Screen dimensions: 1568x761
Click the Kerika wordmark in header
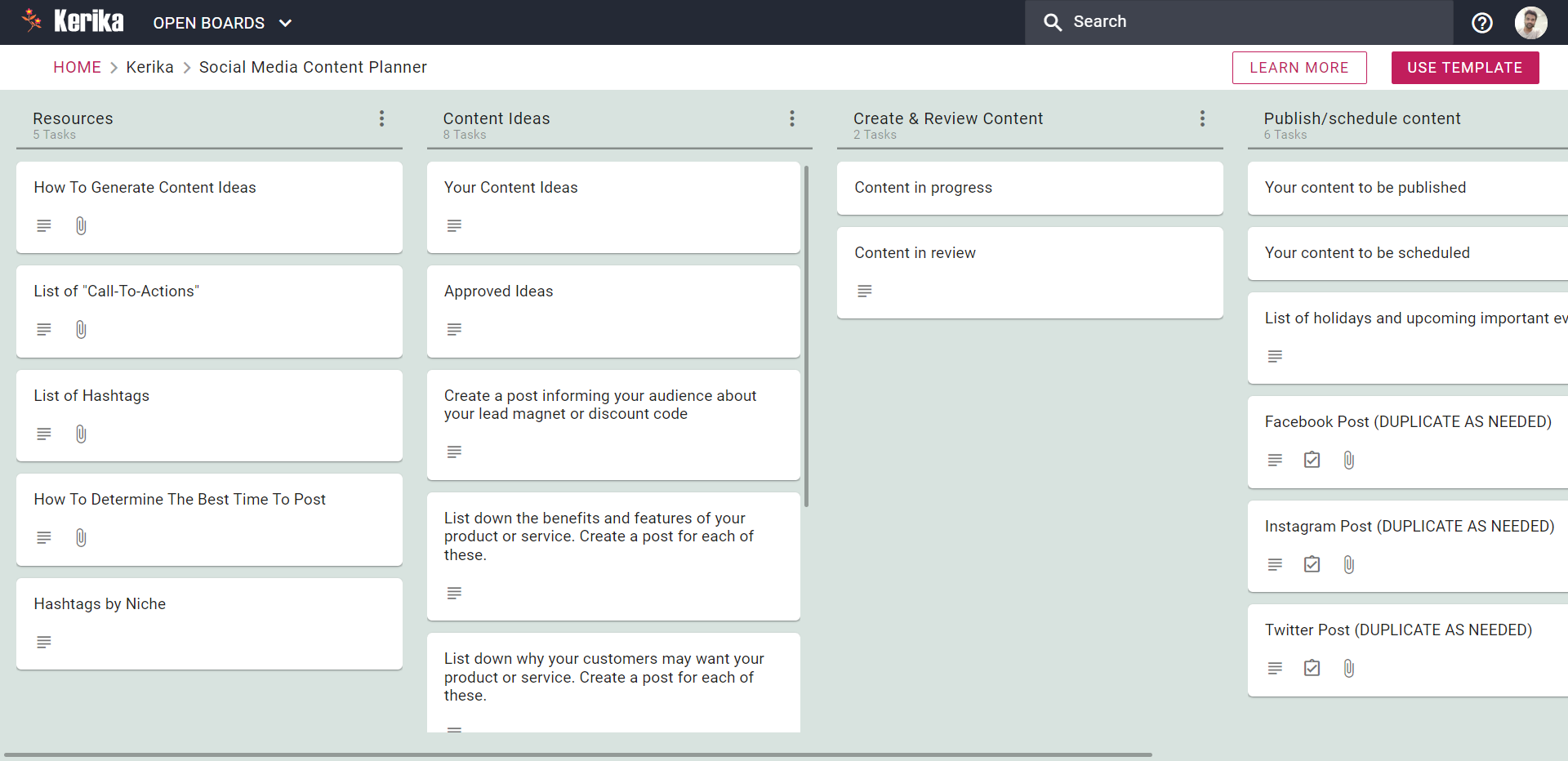pyautogui.click(x=89, y=21)
